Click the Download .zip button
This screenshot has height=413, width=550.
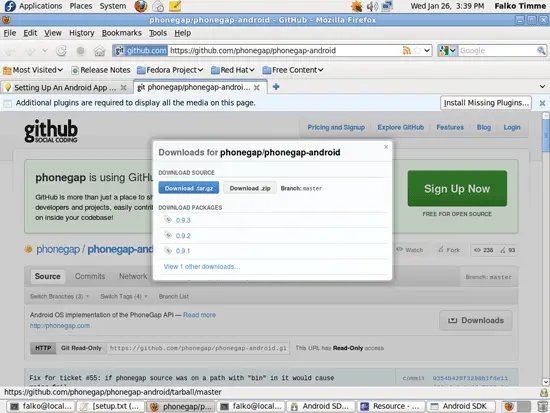click(250, 188)
